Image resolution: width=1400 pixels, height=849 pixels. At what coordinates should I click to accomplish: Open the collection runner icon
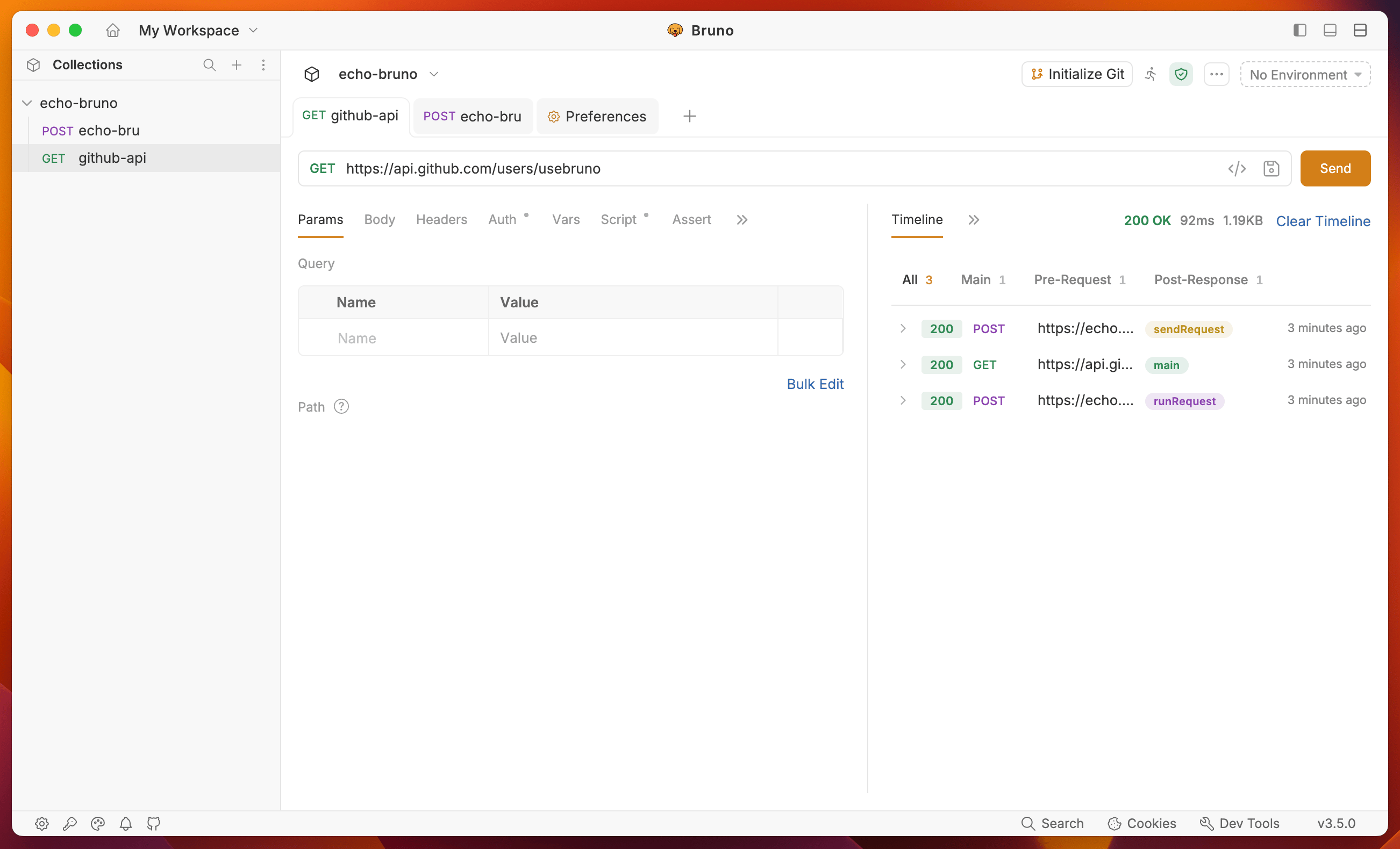[1151, 74]
